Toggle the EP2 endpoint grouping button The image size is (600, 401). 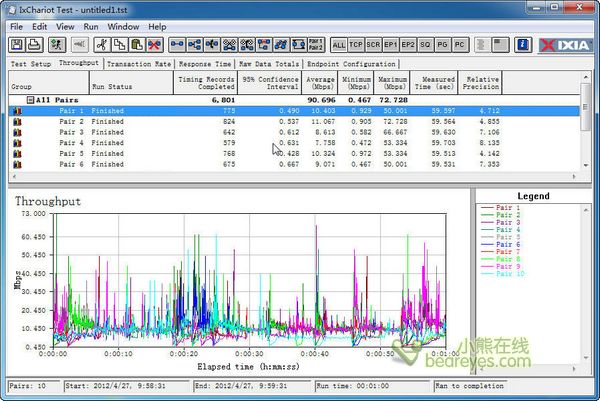[x=408, y=45]
